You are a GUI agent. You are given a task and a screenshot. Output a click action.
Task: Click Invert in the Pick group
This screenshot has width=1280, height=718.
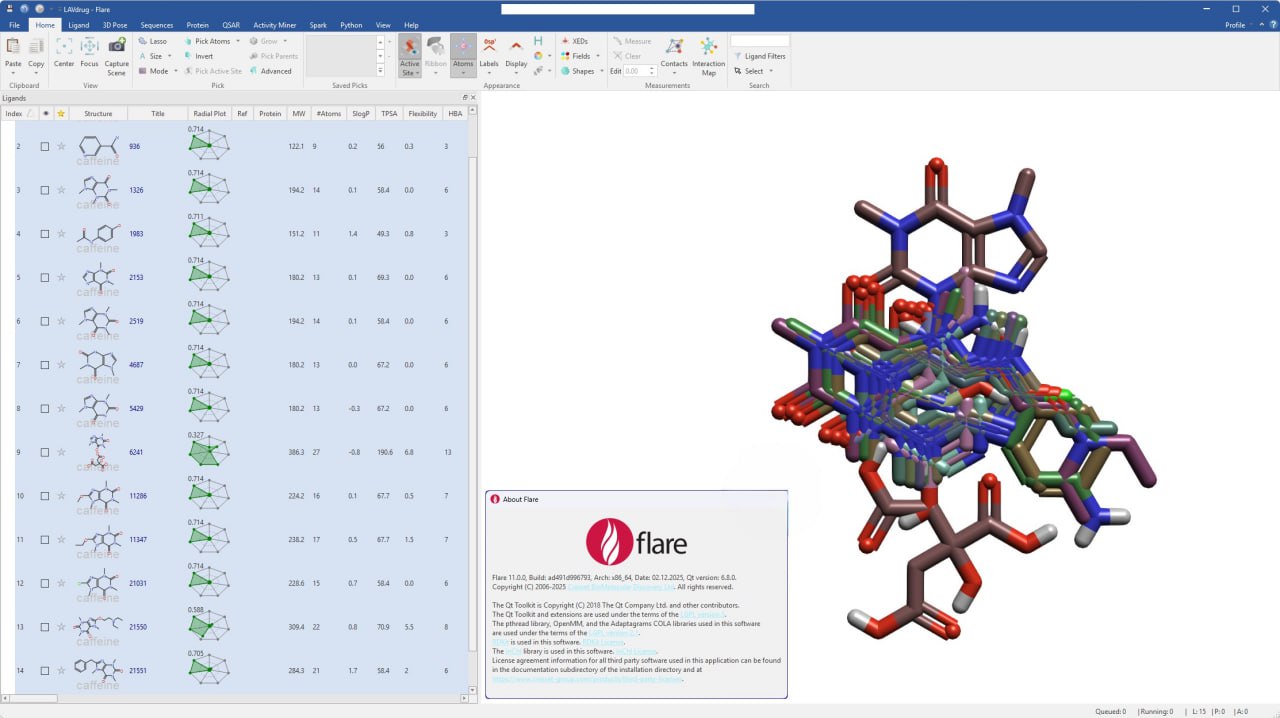(x=198, y=56)
